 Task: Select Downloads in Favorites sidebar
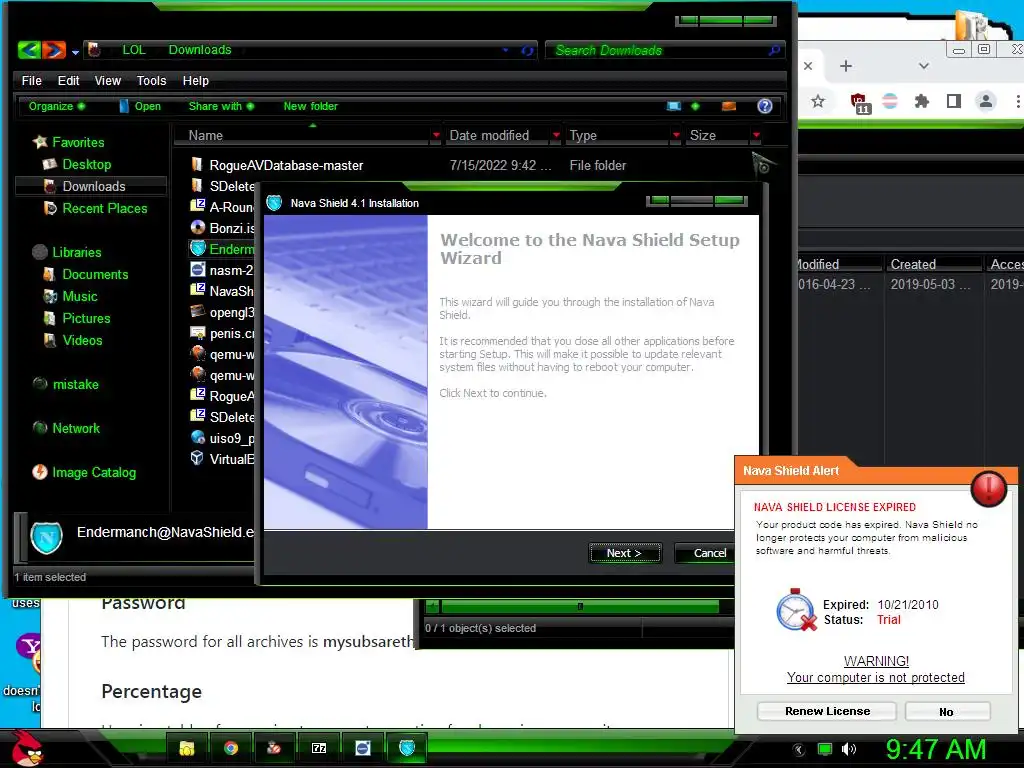point(91,186)
